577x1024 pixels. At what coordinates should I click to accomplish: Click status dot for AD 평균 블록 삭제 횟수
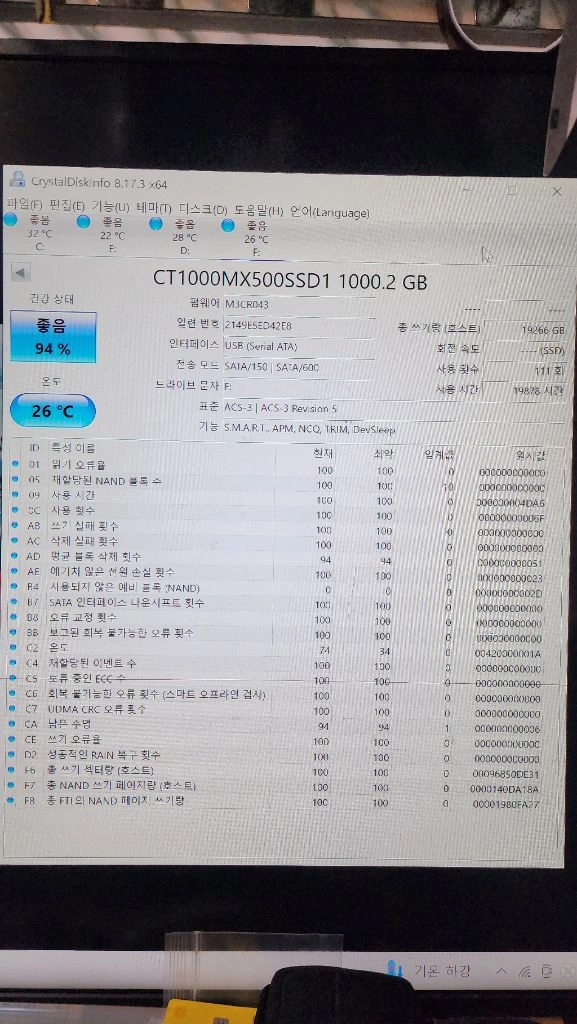coord(15,556)
